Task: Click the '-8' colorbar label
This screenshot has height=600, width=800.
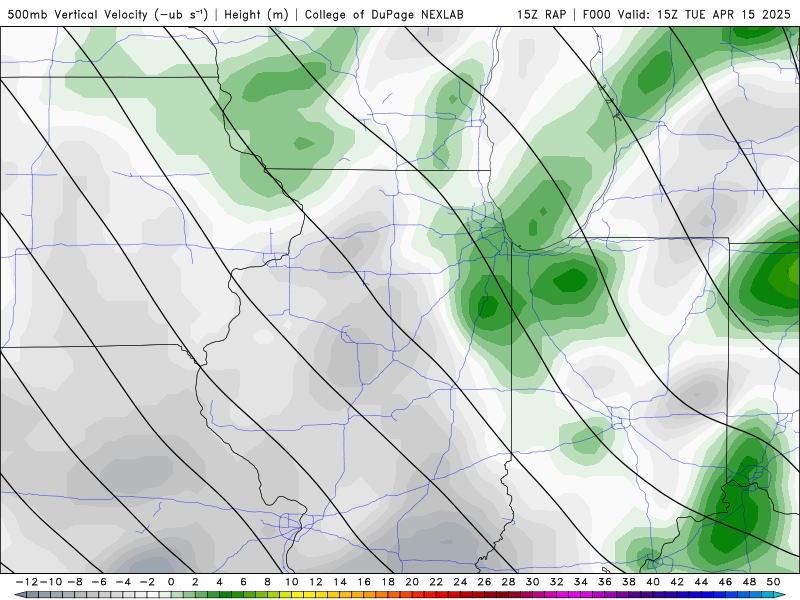Action: (x=74, y=582)
